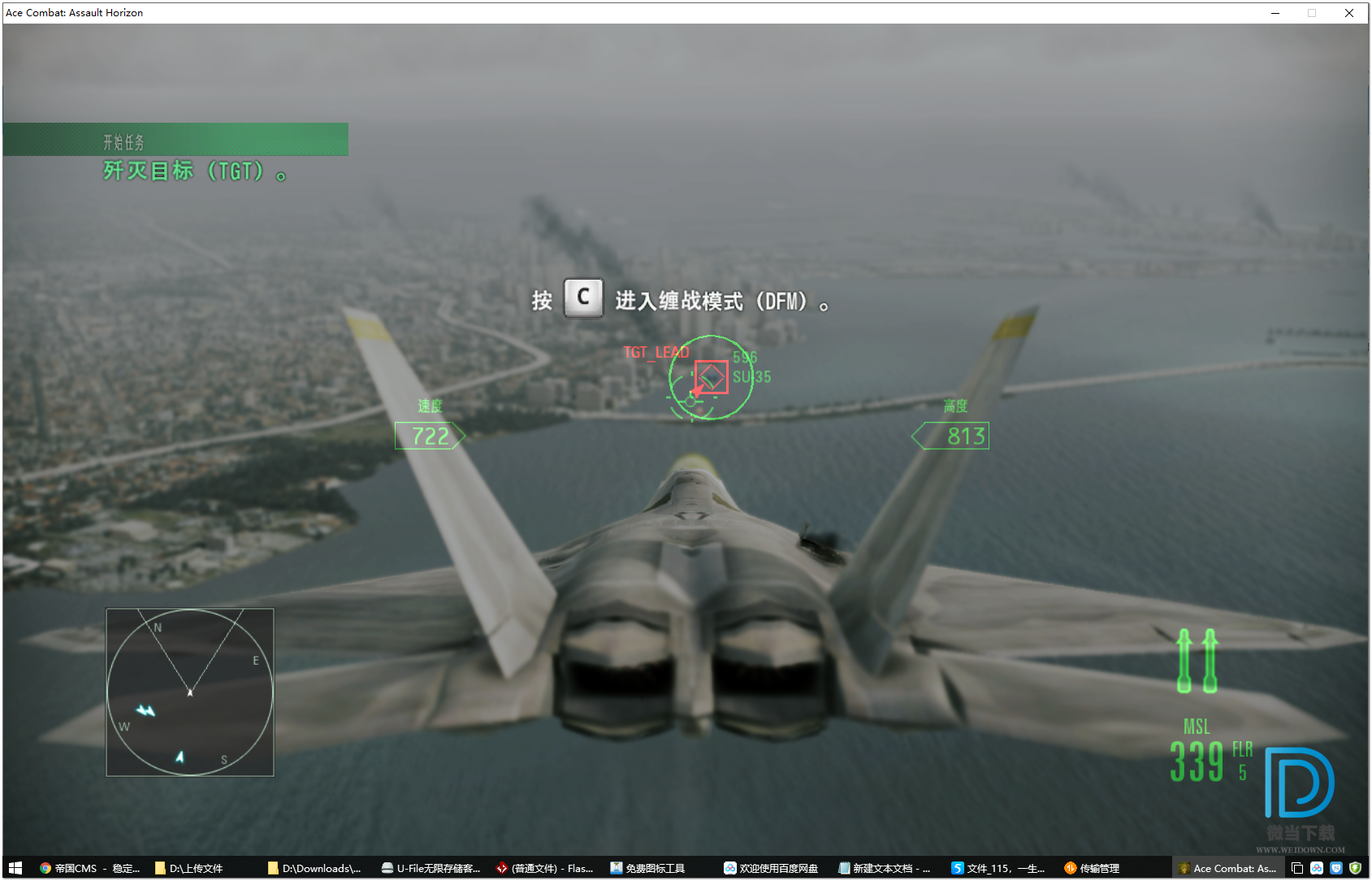Switch to 帝国CMS Chrome taskbar window
The height and width of the screenshot is (881, 1372).
coord(89,868)
